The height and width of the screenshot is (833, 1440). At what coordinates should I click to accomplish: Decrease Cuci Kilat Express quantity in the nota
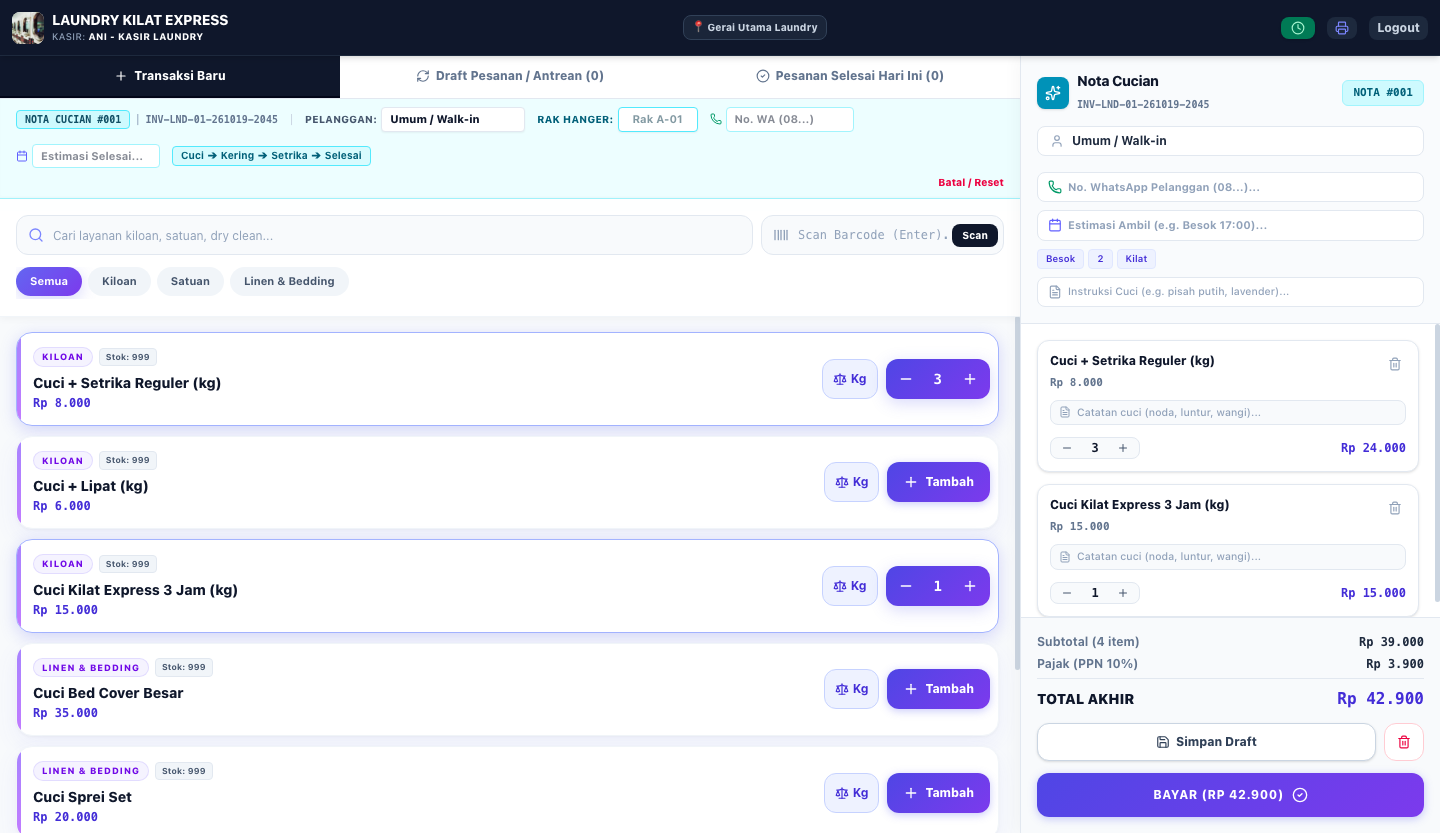pos(1067,593)
